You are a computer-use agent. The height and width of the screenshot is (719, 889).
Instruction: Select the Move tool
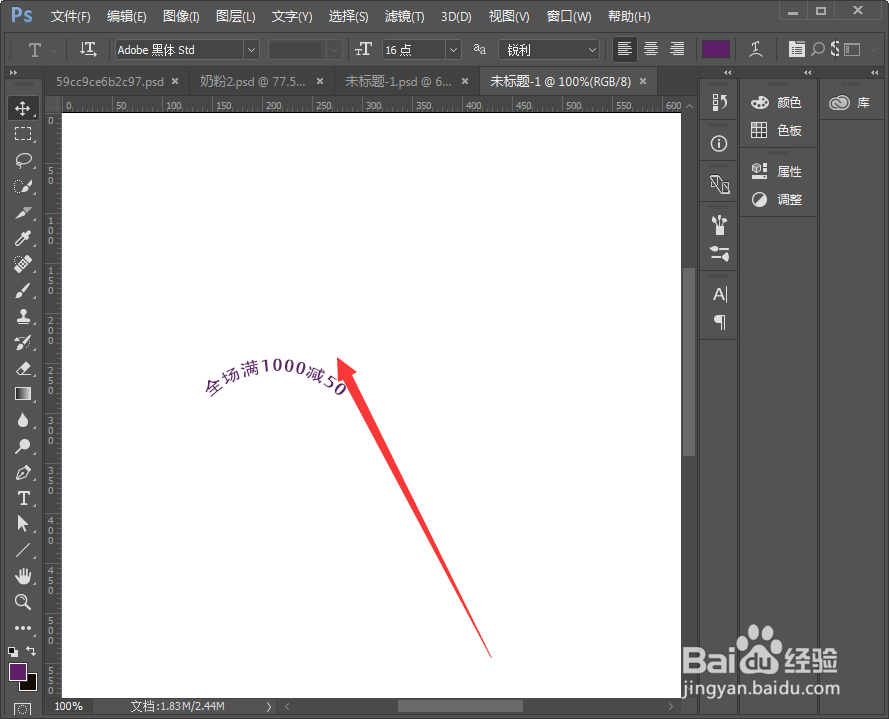[23, 108]
